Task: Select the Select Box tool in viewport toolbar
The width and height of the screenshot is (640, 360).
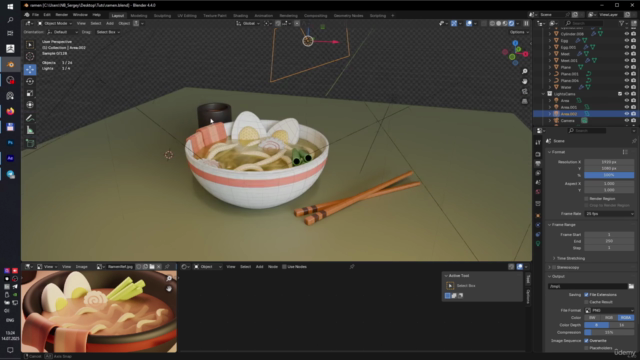Action: point(30,44)
